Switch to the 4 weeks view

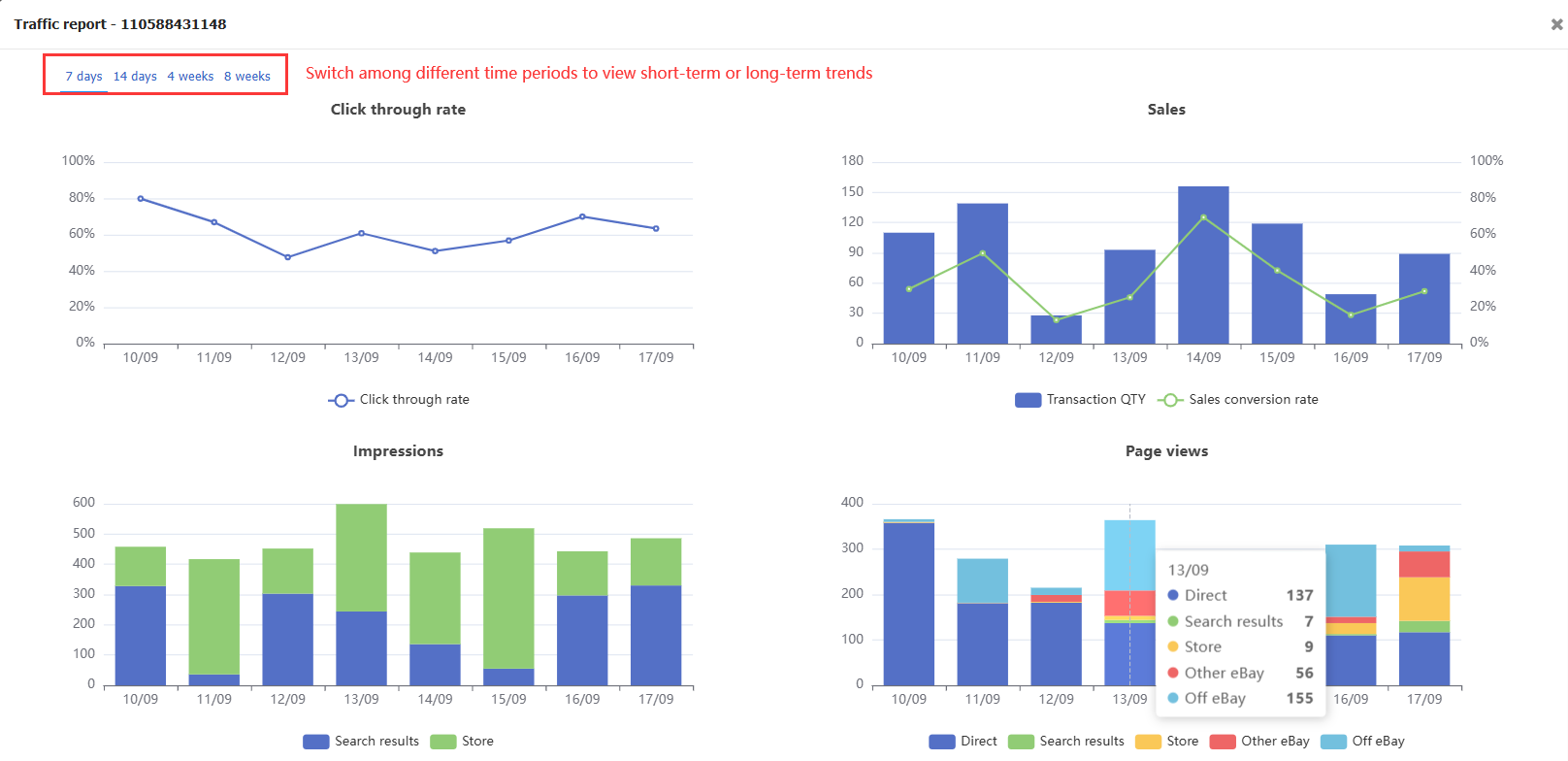tap(190, 77)
